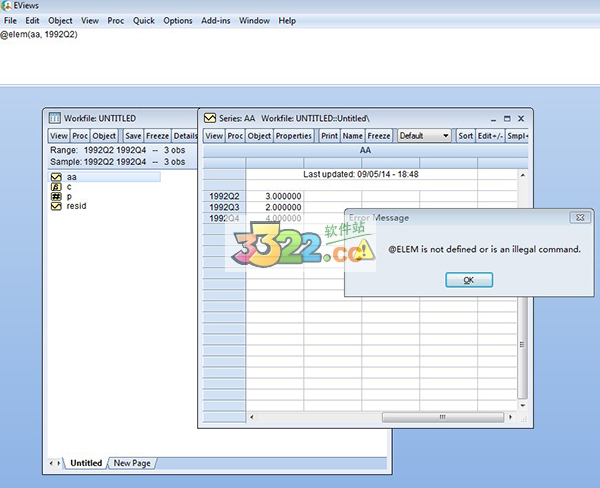The image size is (600, 488).
Task: Click the horizontal scroll right arrow
Action: coord(510,417)
